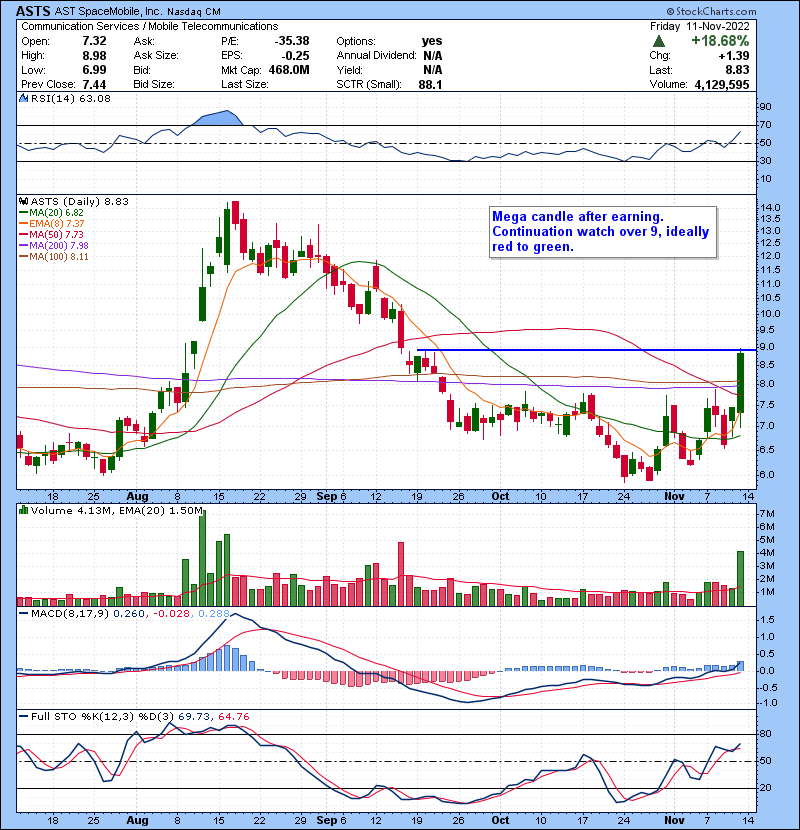Viewport: 800px width, 830px height.
Task: Click the P/E value -35.38
Action: click(x=292, y=41)
